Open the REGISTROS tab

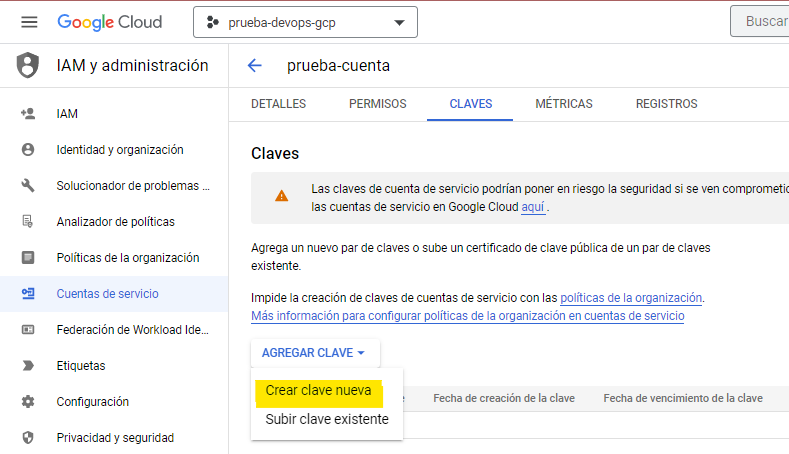click(x=666, y=104)
